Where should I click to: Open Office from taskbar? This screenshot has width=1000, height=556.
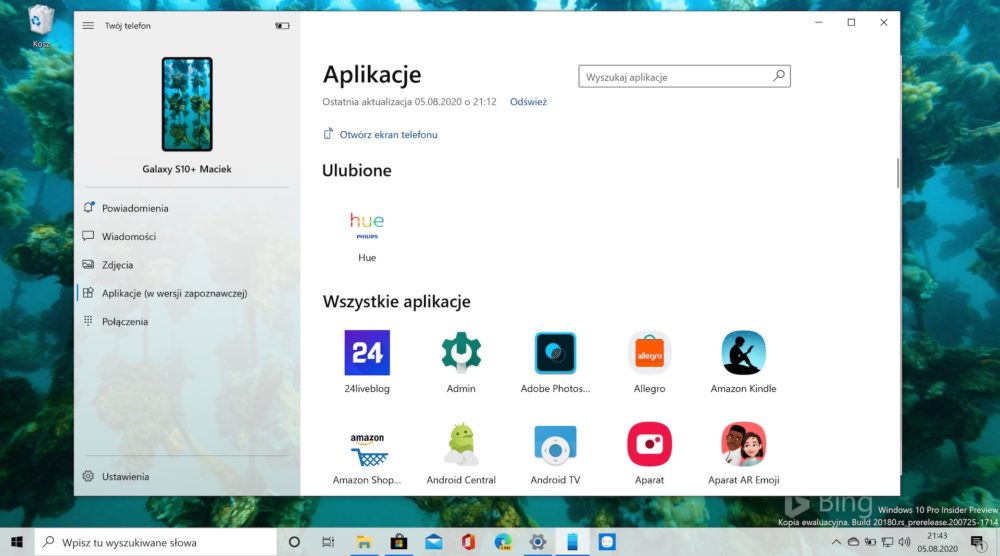point(468,542)
